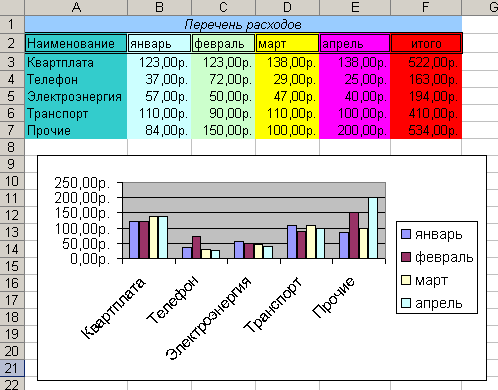Select row 1 header

pyautogui.click(x=12, y=24)
